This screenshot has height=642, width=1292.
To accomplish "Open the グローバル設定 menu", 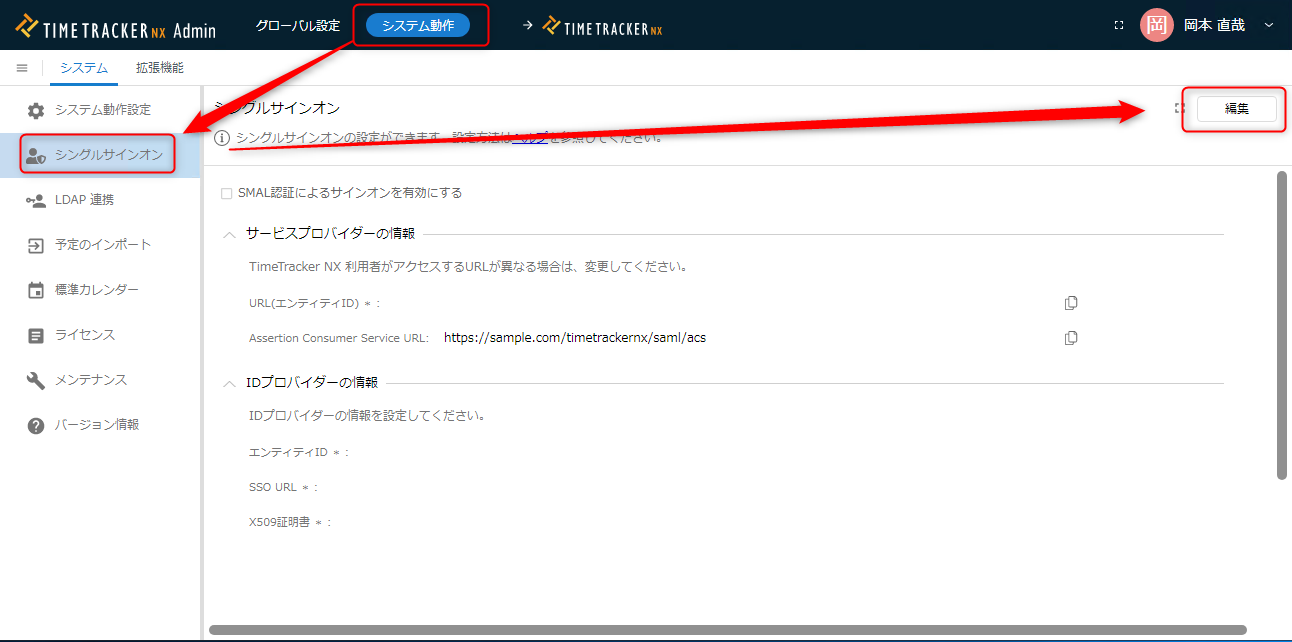I will 297,25.
